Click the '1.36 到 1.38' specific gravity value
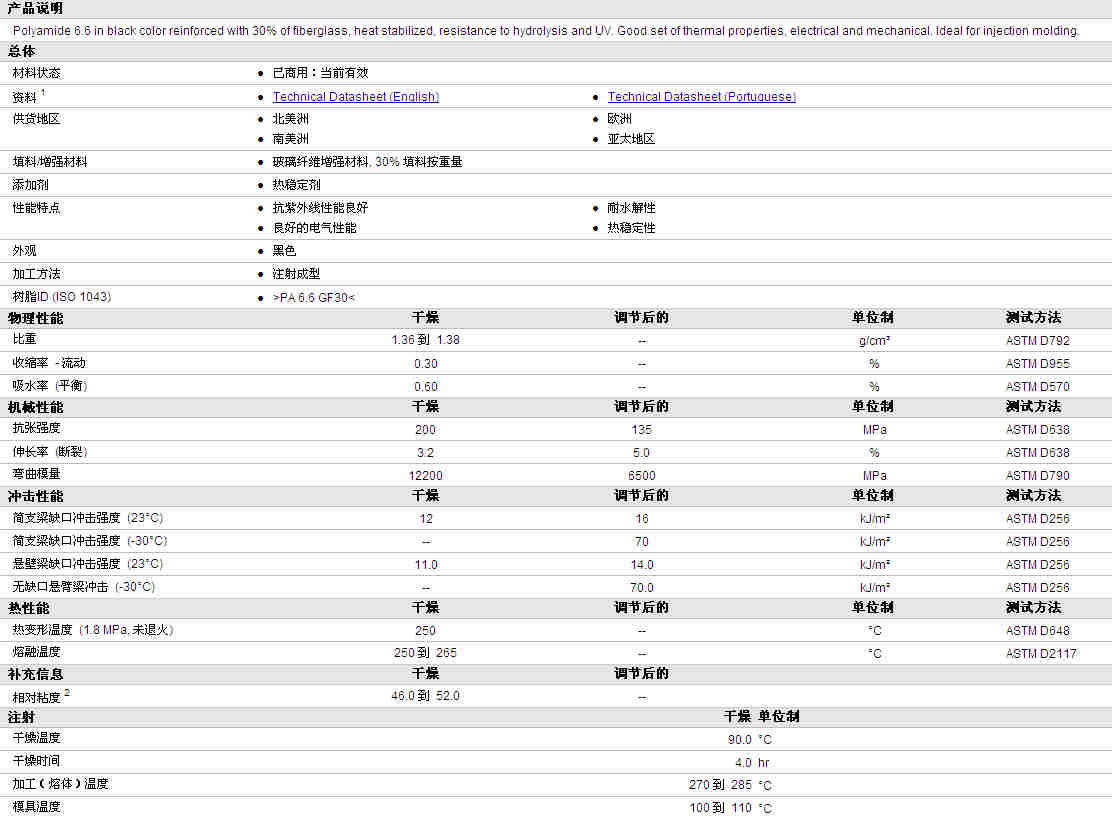Screen dimensions: 1112x818 [x=426, y=340]
